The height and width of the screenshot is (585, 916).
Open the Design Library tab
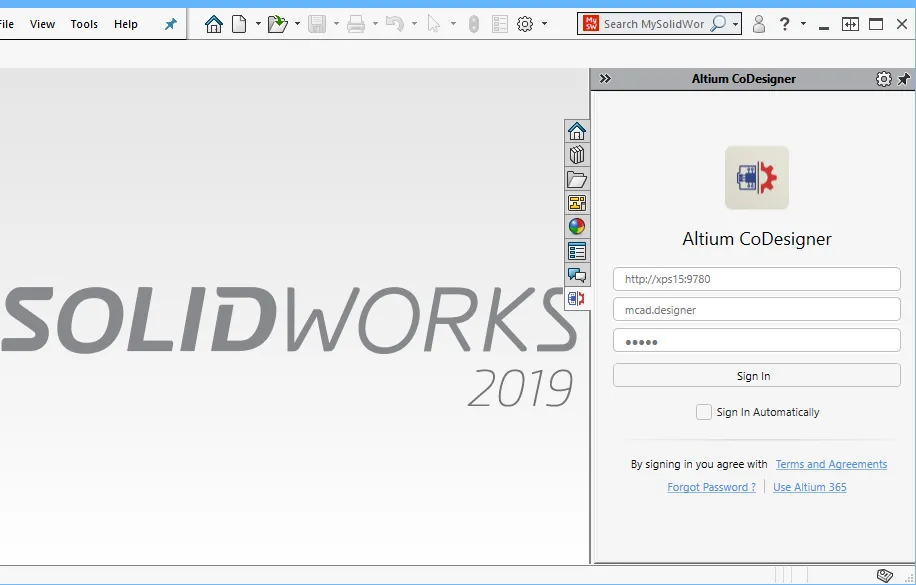click(577, 155)
